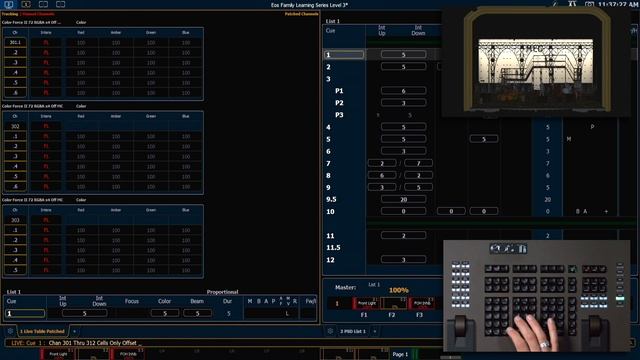640x360 pixels.
Task: Click Intens FL value for channel 302
Action: tap(46, 127)
